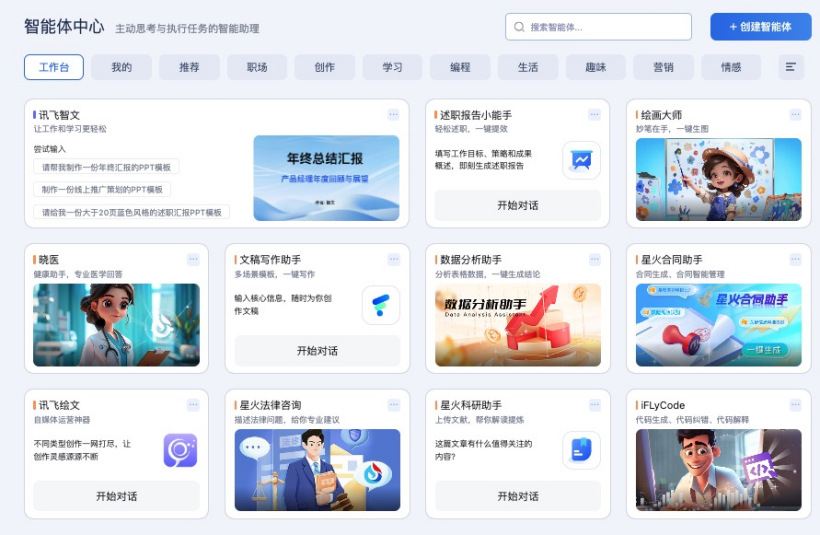Screen dimensions: 820x535
Task: Click the search magnifier icon
Action: point(519,27)
